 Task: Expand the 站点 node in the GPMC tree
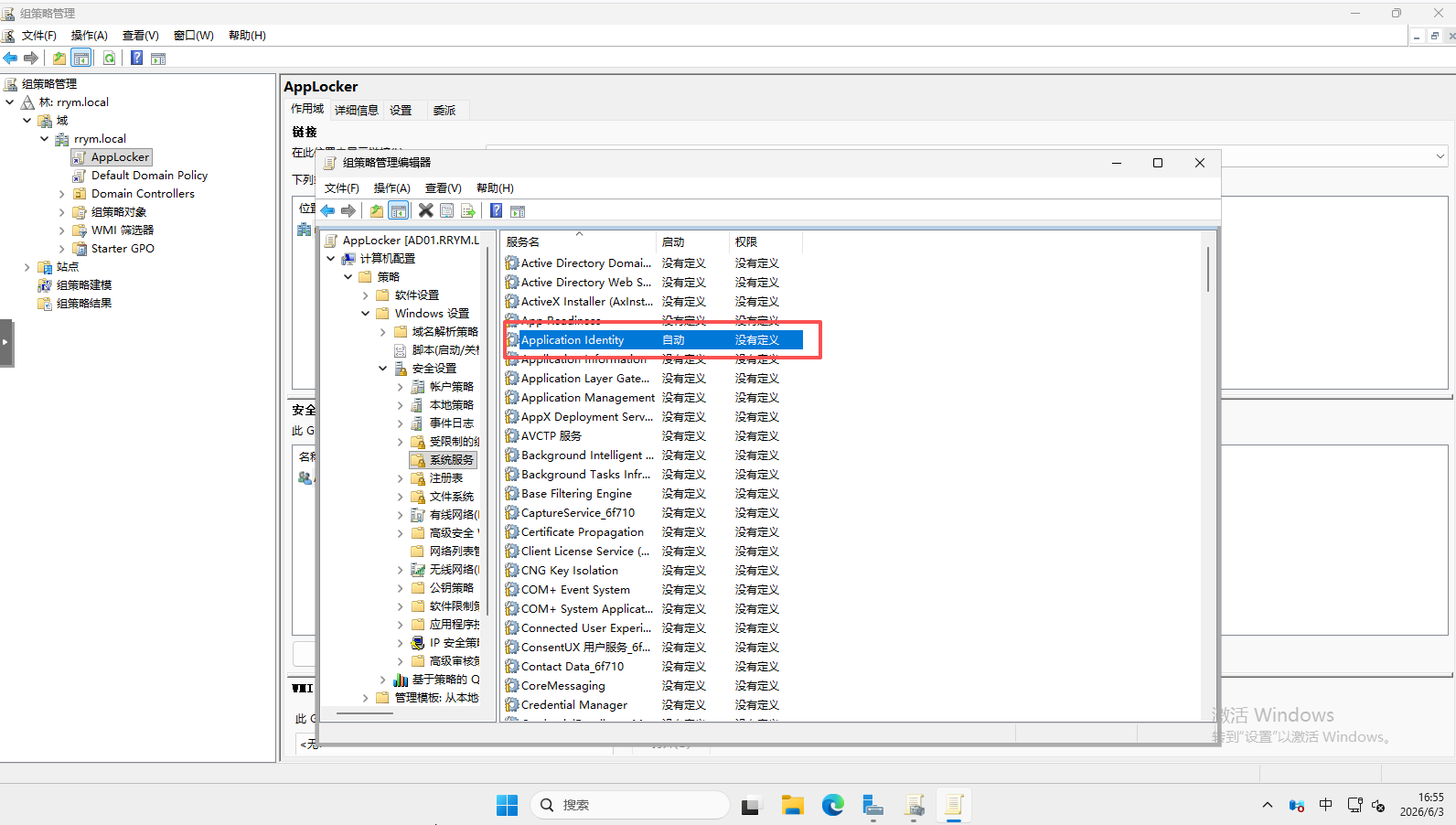click(27, 267)
